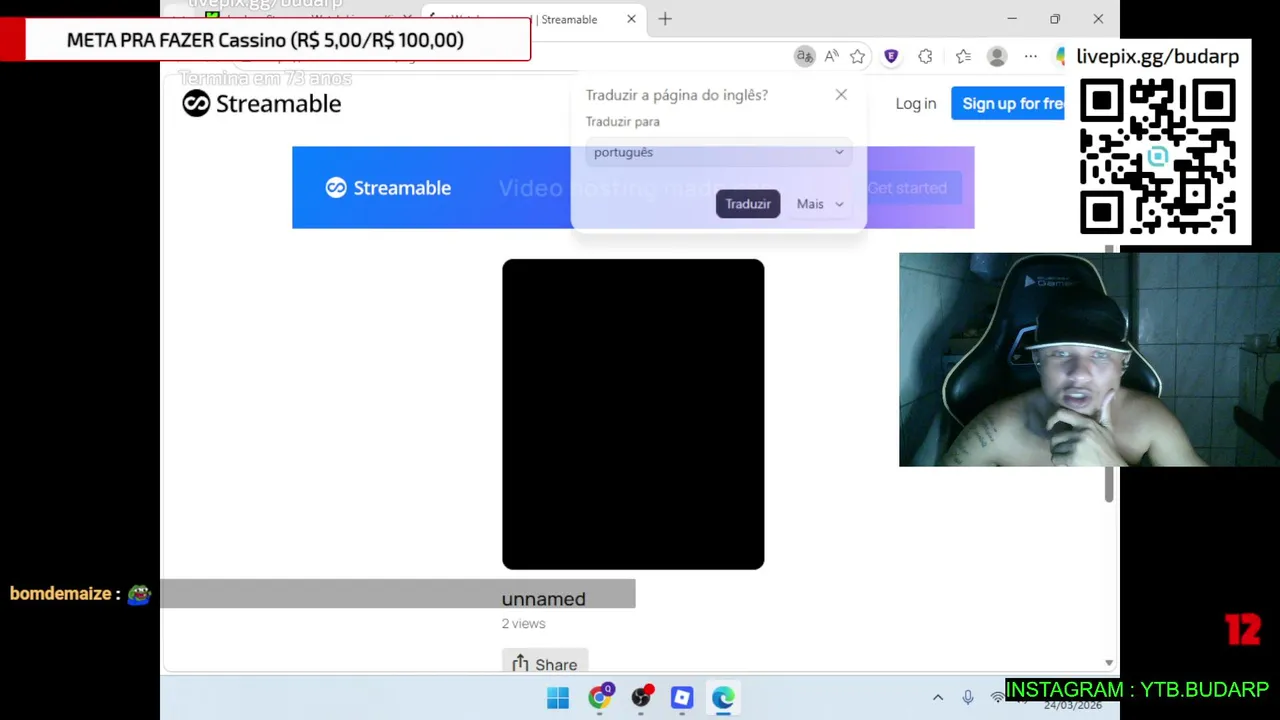The width and height of the screenshot is (1280, 720).
Task: Close the Streamable browser tab
Action: (x=631, y=19)
